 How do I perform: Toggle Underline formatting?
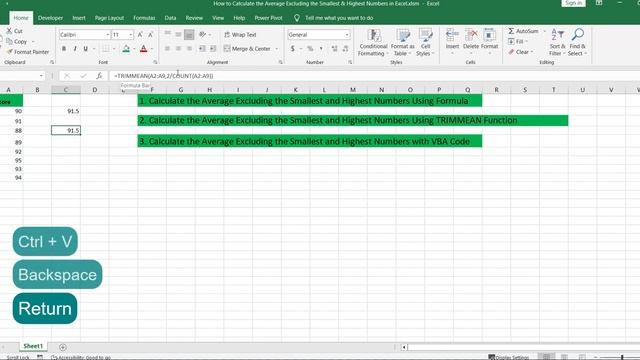click(x=86, y=49)
